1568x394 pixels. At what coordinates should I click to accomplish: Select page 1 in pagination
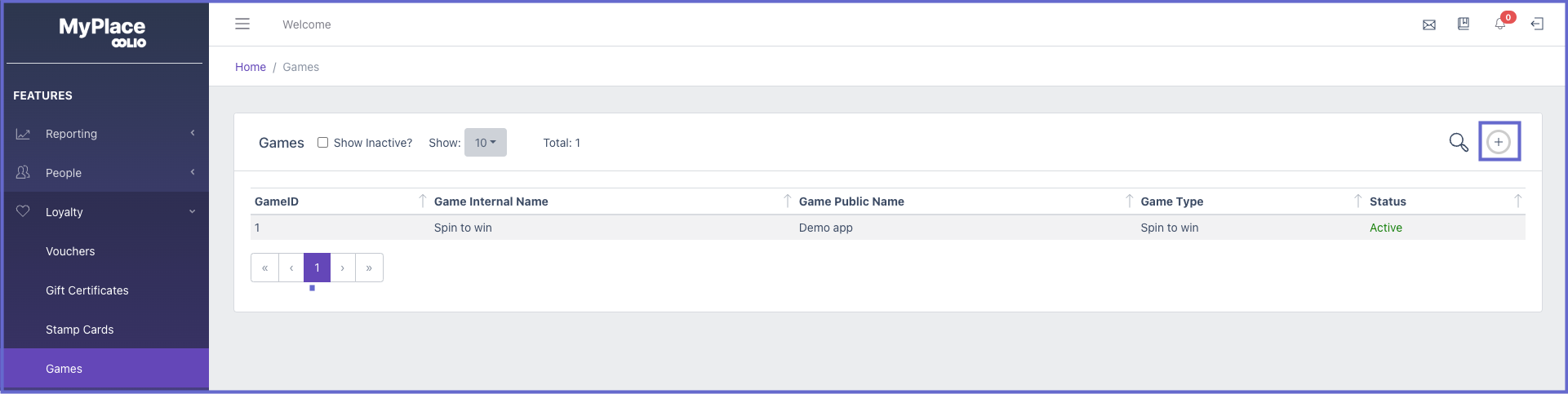click(317, 268)
